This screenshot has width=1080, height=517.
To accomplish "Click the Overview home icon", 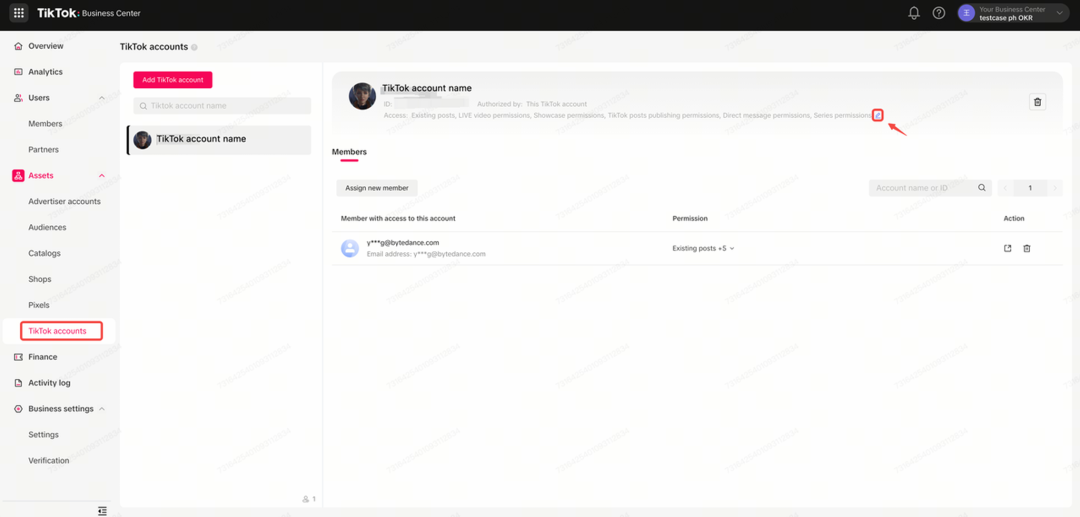I will (19, 46).
